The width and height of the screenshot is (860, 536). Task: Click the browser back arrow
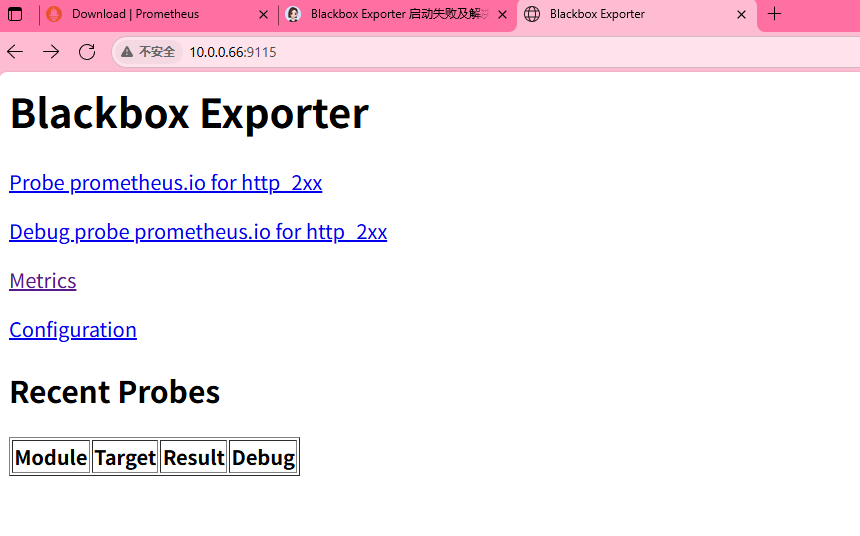15,52
